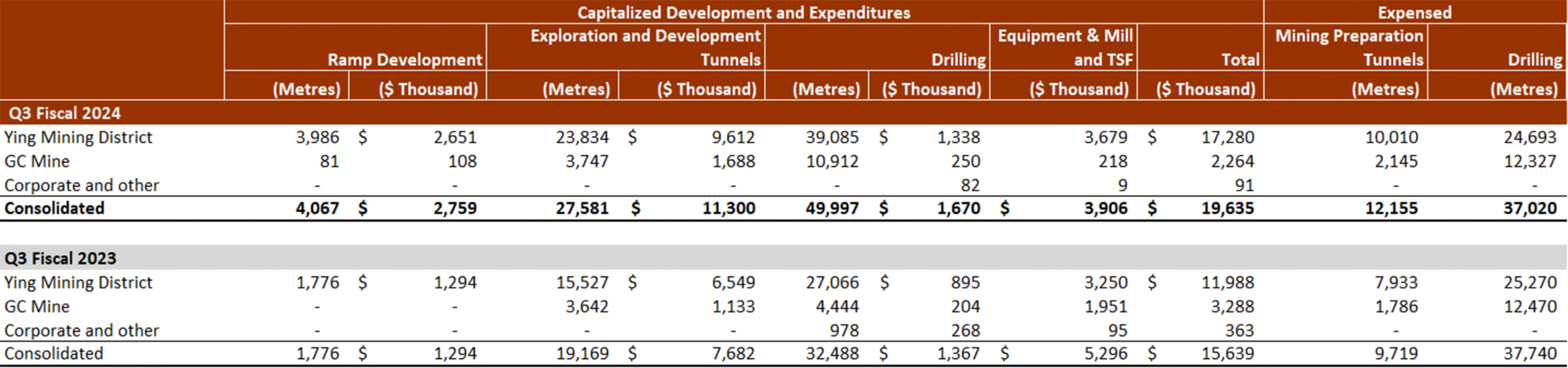
Task: Select the 49,997 consolidated drilling metres cell
Action: click(x=831, y=209)
